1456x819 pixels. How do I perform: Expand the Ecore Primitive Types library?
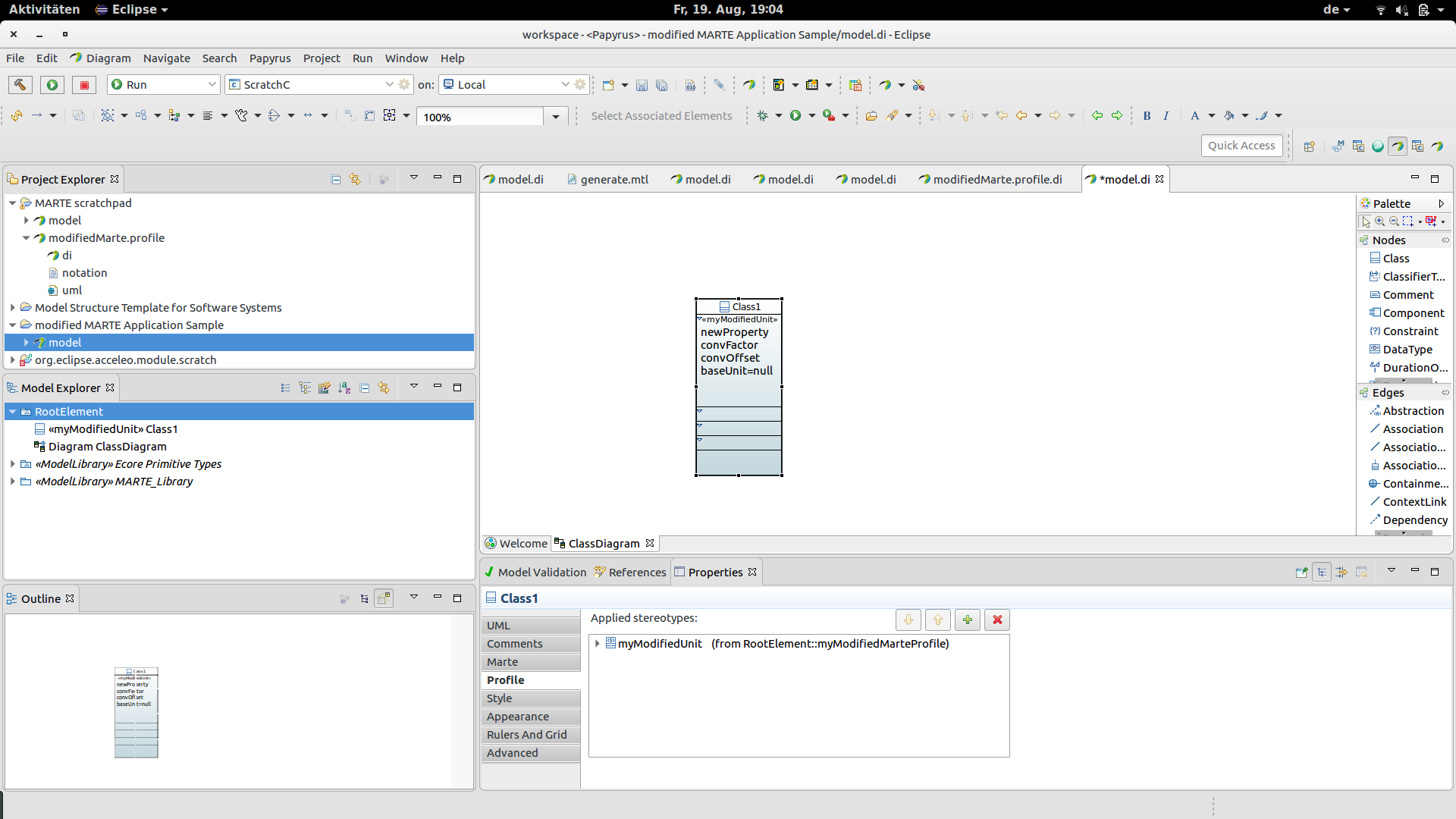pyautogui.click(x=13, y=464)
